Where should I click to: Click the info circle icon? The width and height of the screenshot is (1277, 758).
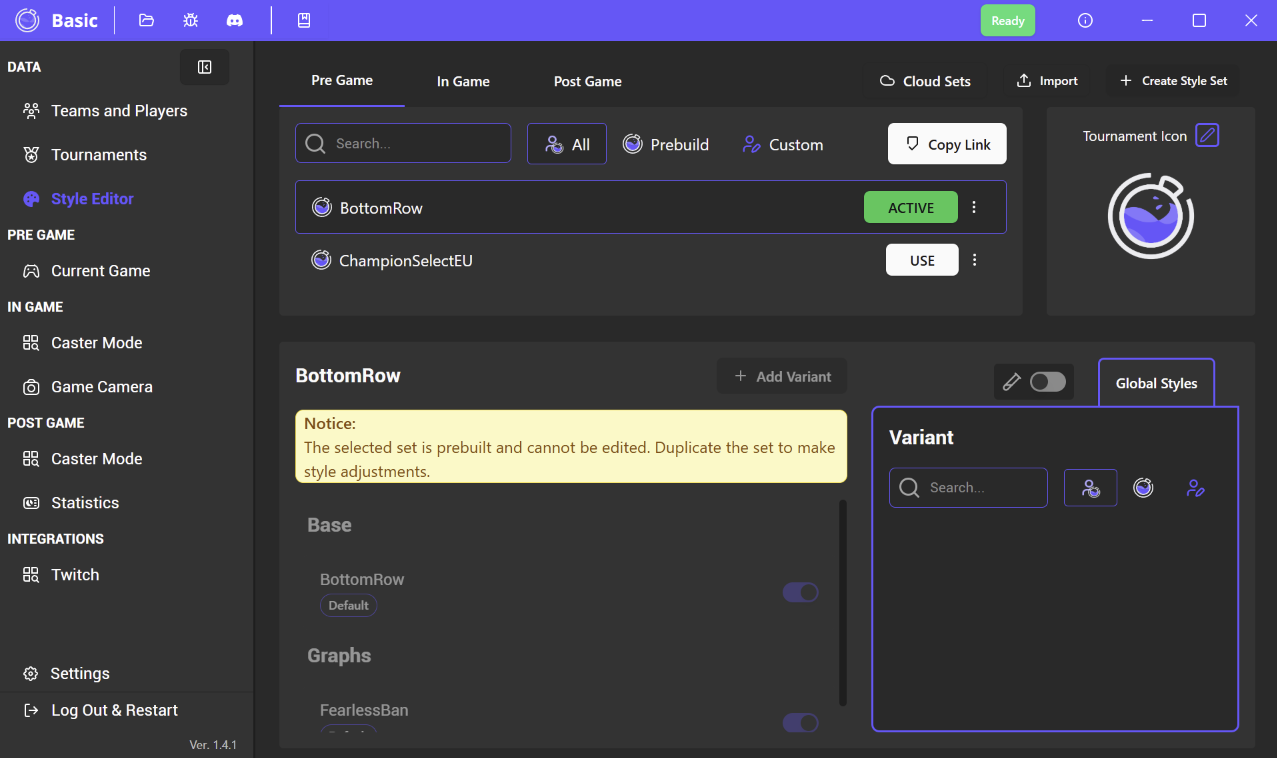pyautogui.click(x=1085, y=20)
